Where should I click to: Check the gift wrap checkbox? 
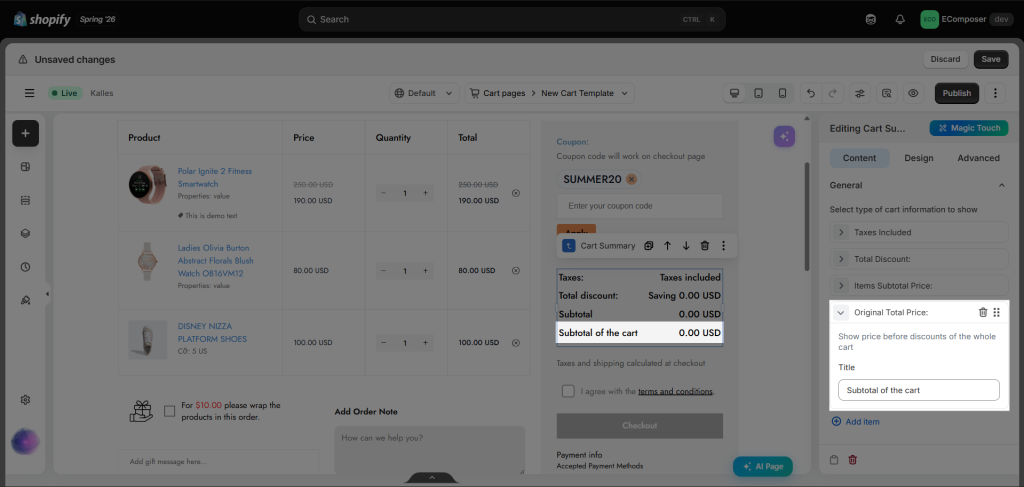click(x=170, y=411)
